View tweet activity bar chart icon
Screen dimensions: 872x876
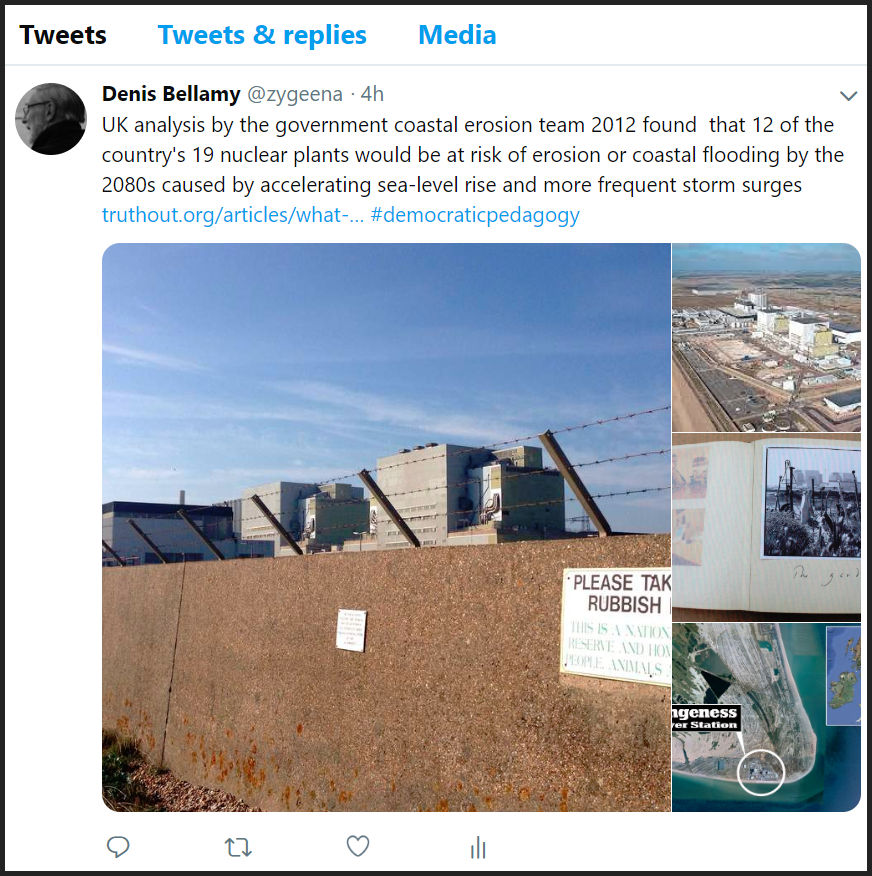pyautogui.click(x=478, y=847)
